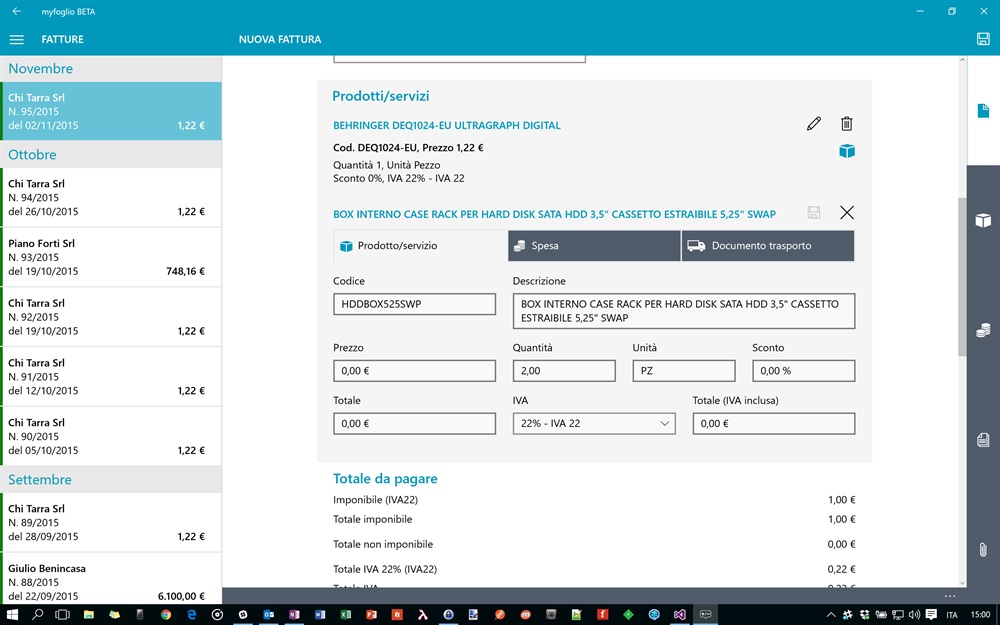Select Giulio Benincasa invoice N. 88/2015
This screenshot has height=625, width=1000.
(111, 579)
